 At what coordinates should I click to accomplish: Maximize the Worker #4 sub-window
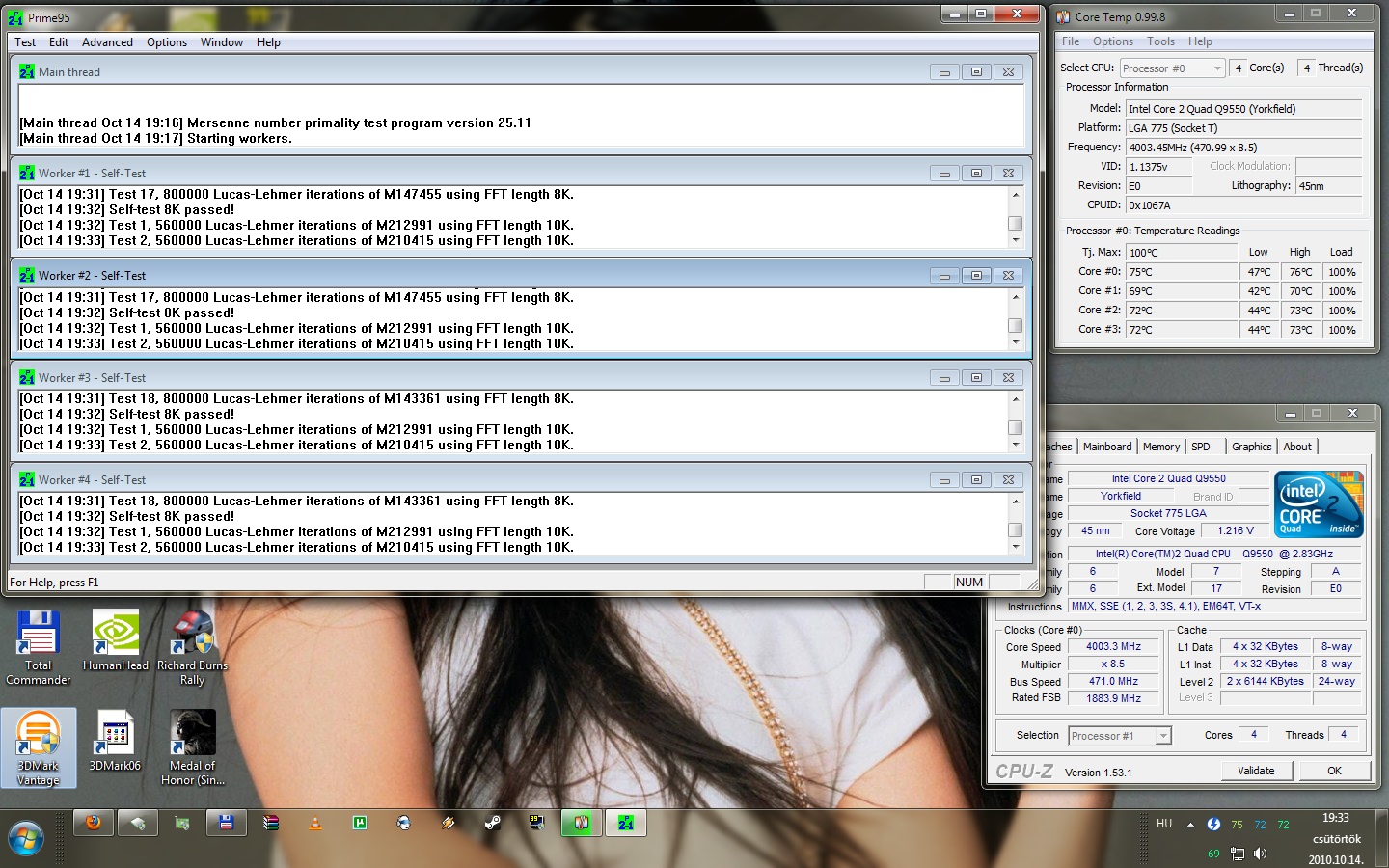[x=976, y=480]
